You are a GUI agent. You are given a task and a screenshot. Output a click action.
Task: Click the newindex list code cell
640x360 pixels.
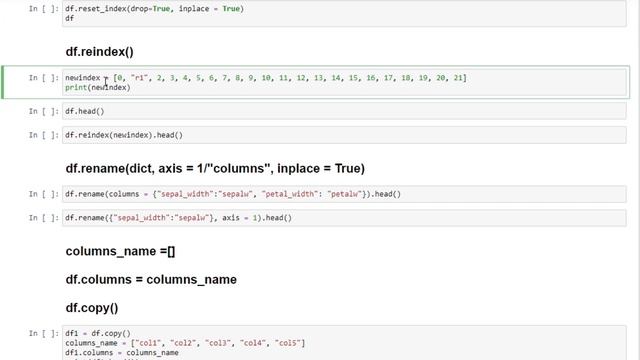tap(344, 82)
